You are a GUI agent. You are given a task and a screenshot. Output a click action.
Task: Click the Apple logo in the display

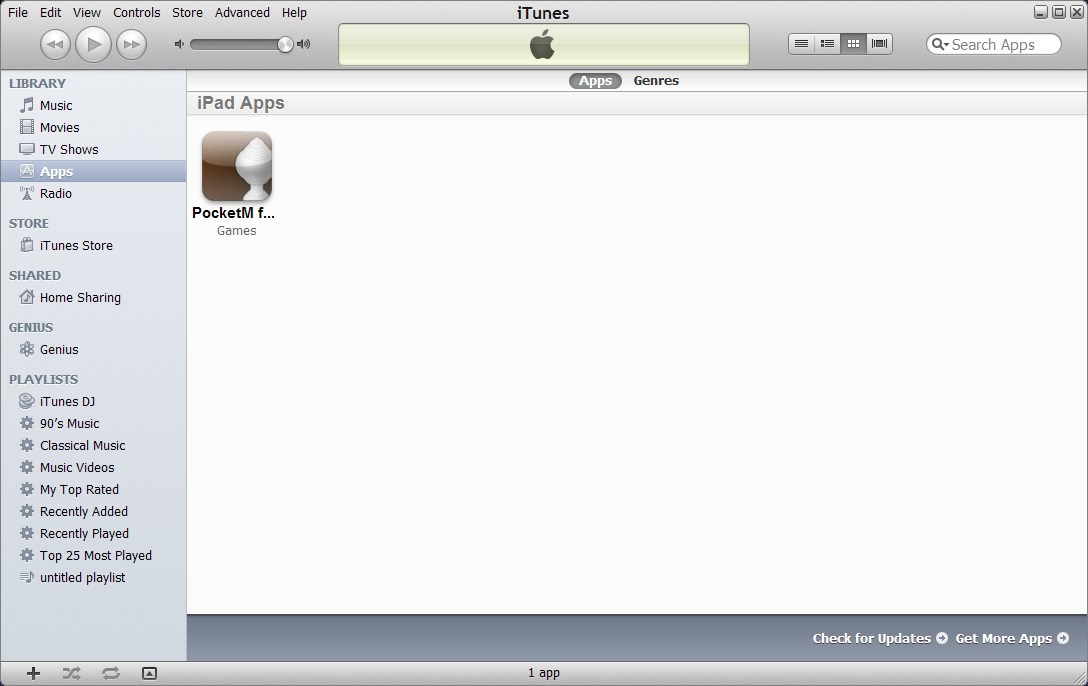pos(543,44)
